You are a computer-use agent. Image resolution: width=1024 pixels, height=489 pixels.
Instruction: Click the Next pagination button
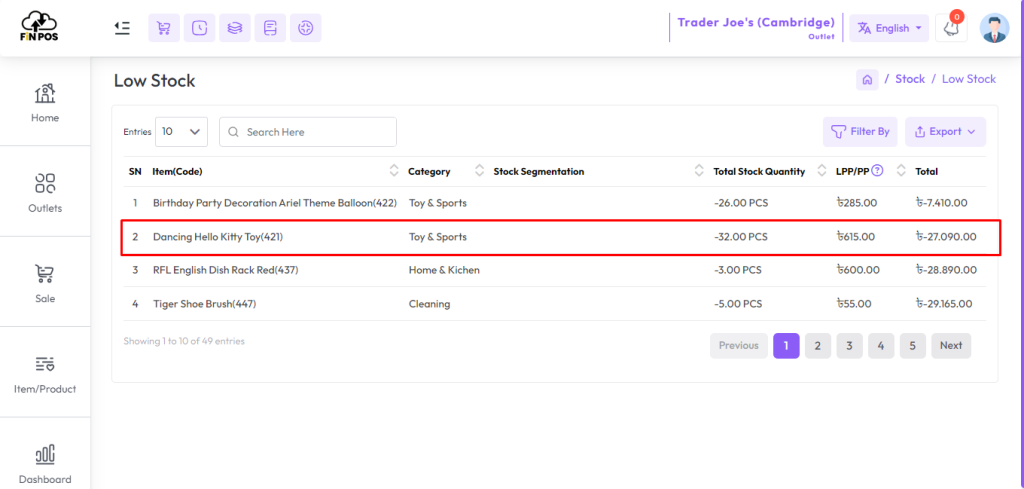coord(951,345)
